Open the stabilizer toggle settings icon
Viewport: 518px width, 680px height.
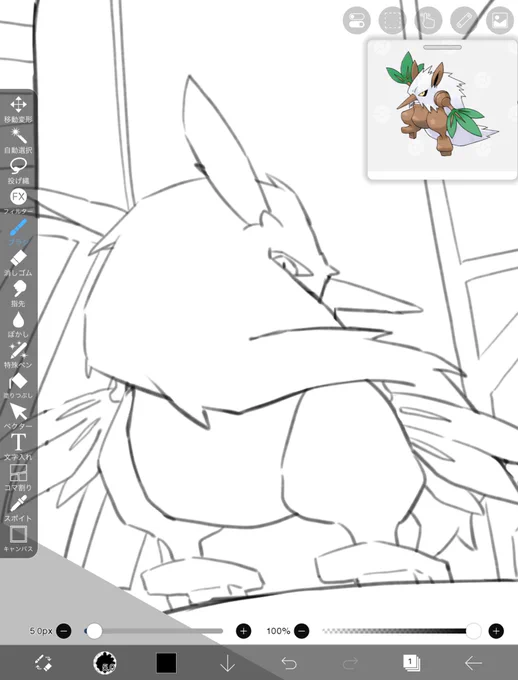357,20
